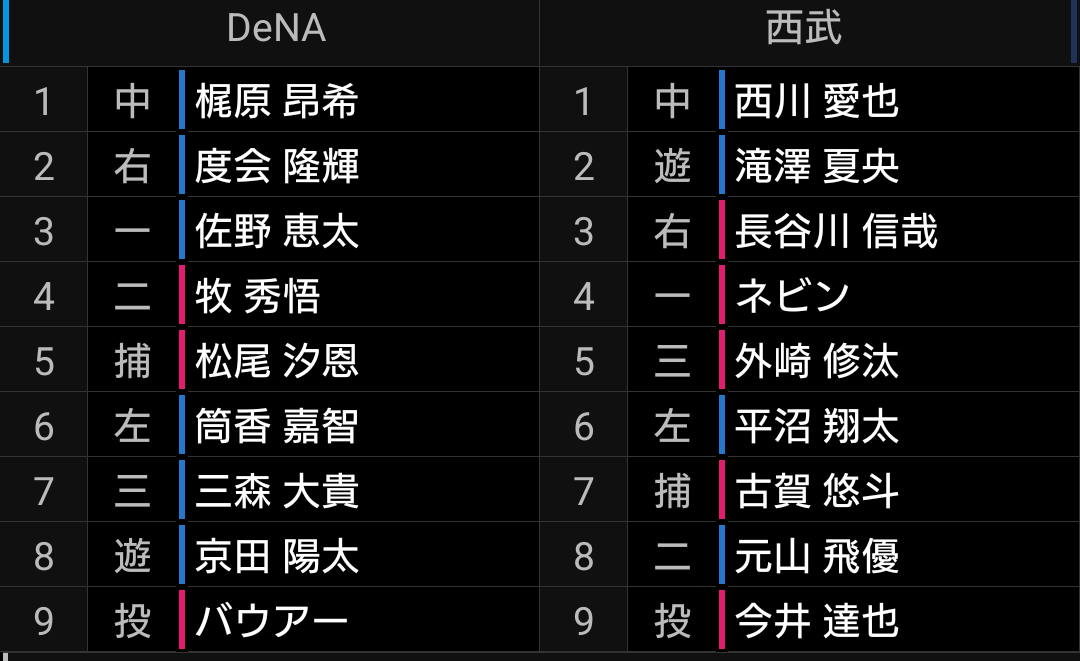Open player 度会 隆輝 profile
The image size is (1080, 661).
277,166
